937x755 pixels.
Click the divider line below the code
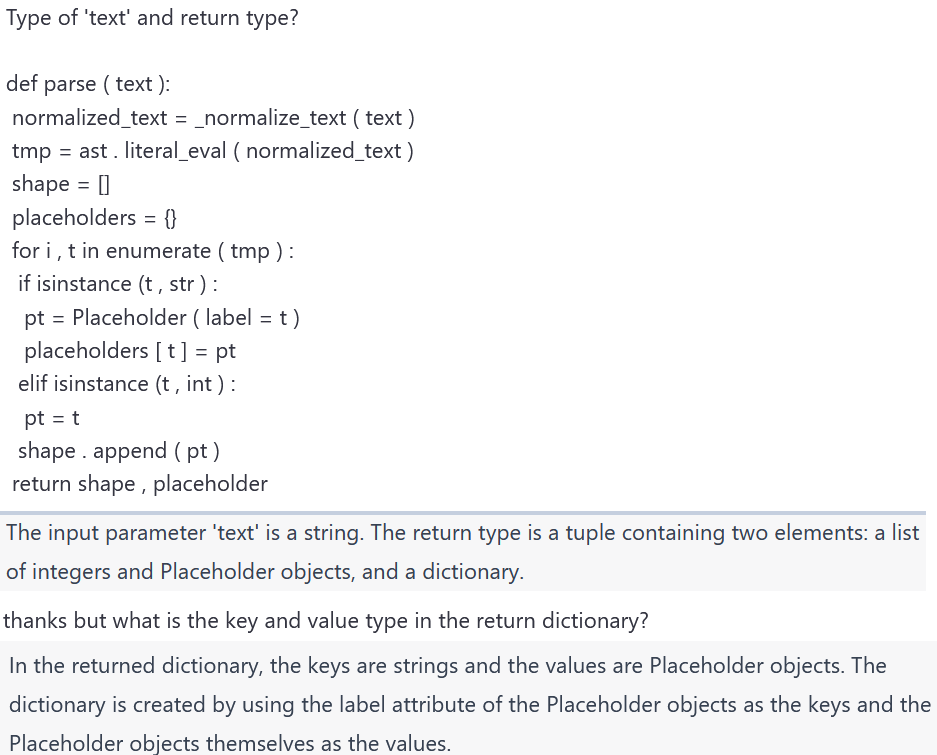click(464, 512)
